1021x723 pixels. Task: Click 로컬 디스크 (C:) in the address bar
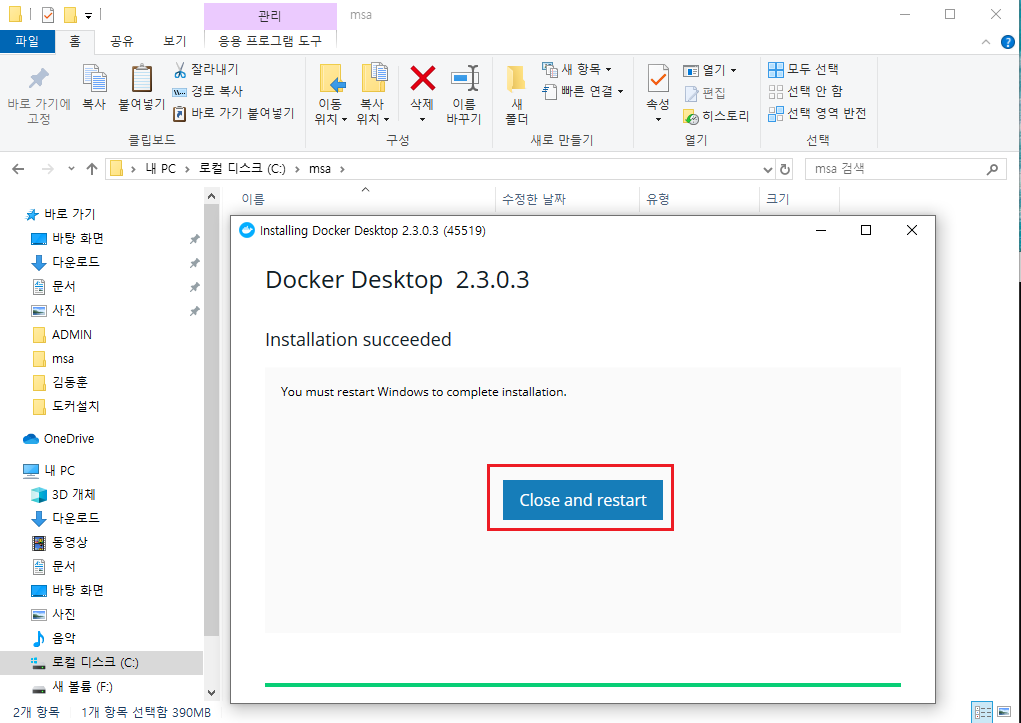click(x=242, y=169)
